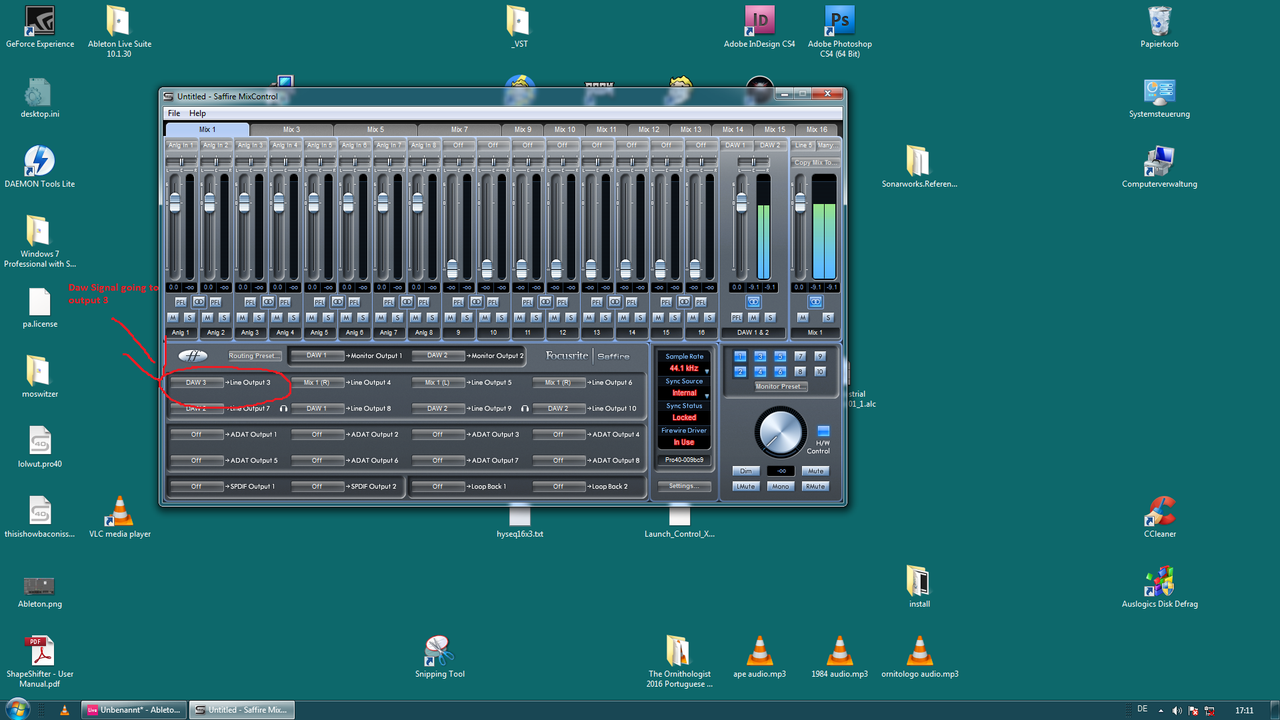Open source dropdown for Line Output 5
Screen dimensions: 1280x720
[437, 382]
